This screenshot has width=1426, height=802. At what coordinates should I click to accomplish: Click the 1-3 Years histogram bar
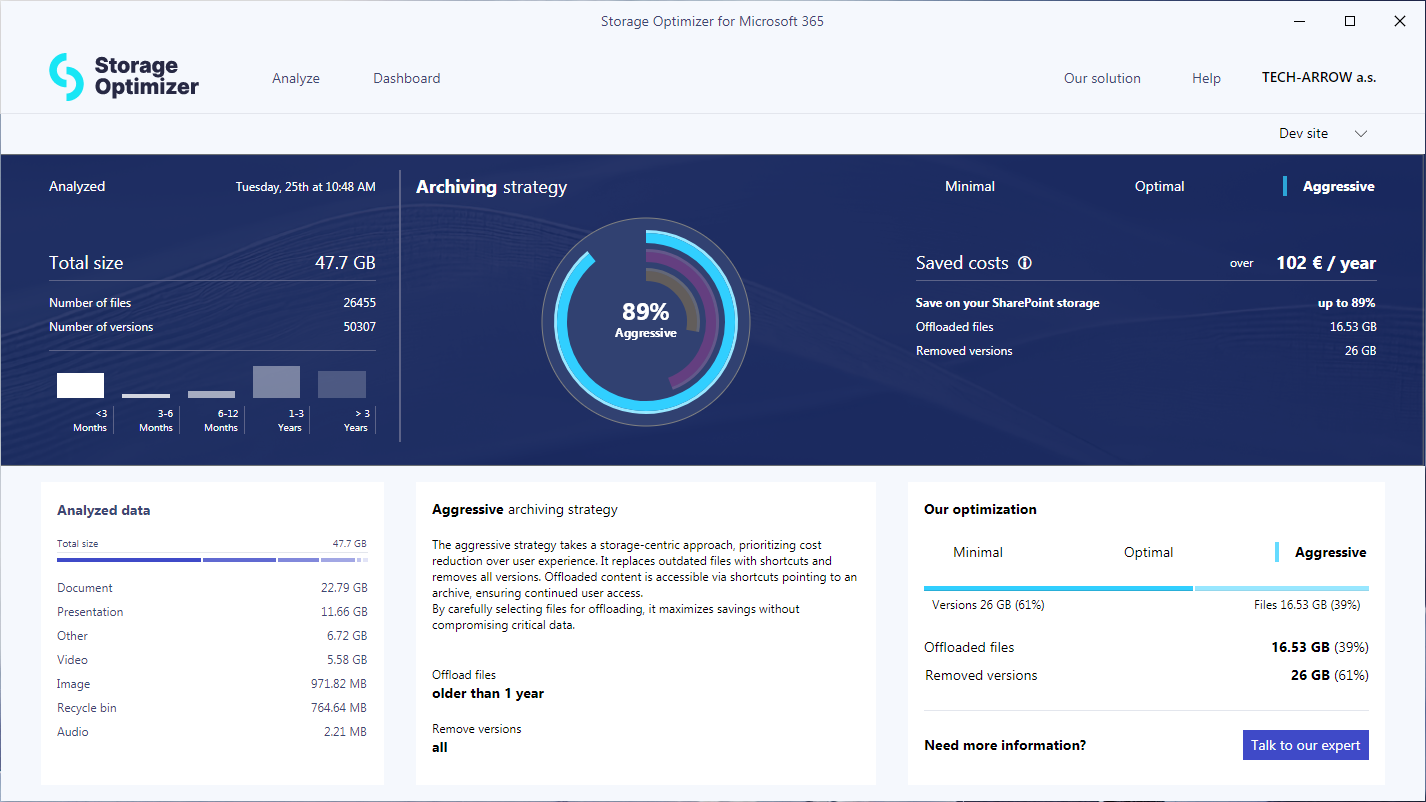(x=276, y=382)
